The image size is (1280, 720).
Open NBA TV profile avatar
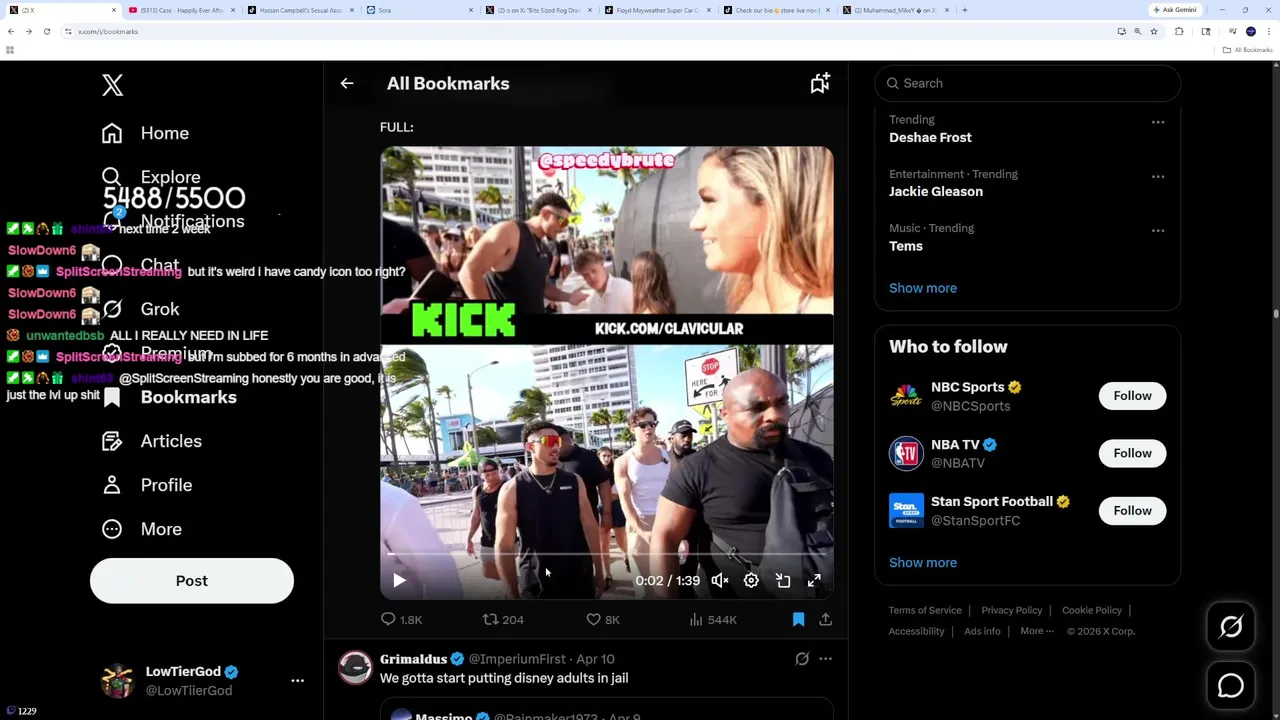point(906,453)
